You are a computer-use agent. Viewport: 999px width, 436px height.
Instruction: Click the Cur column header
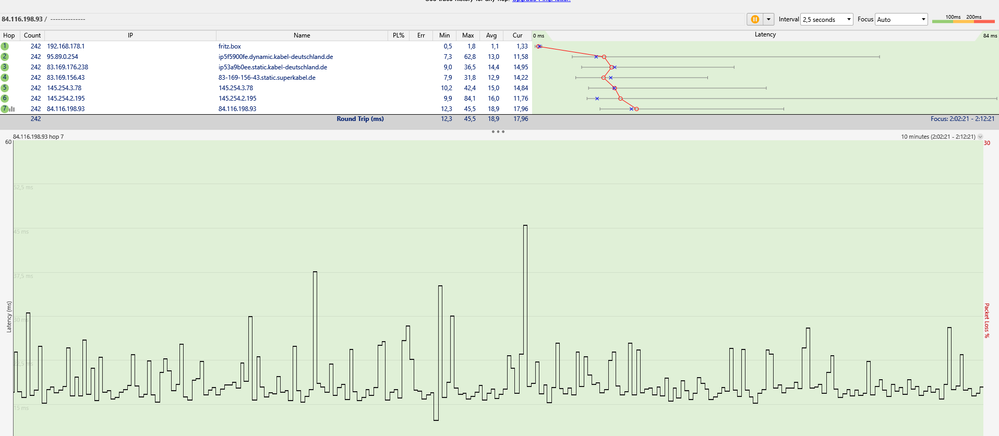pyautogui.click(x=517, y=35)
